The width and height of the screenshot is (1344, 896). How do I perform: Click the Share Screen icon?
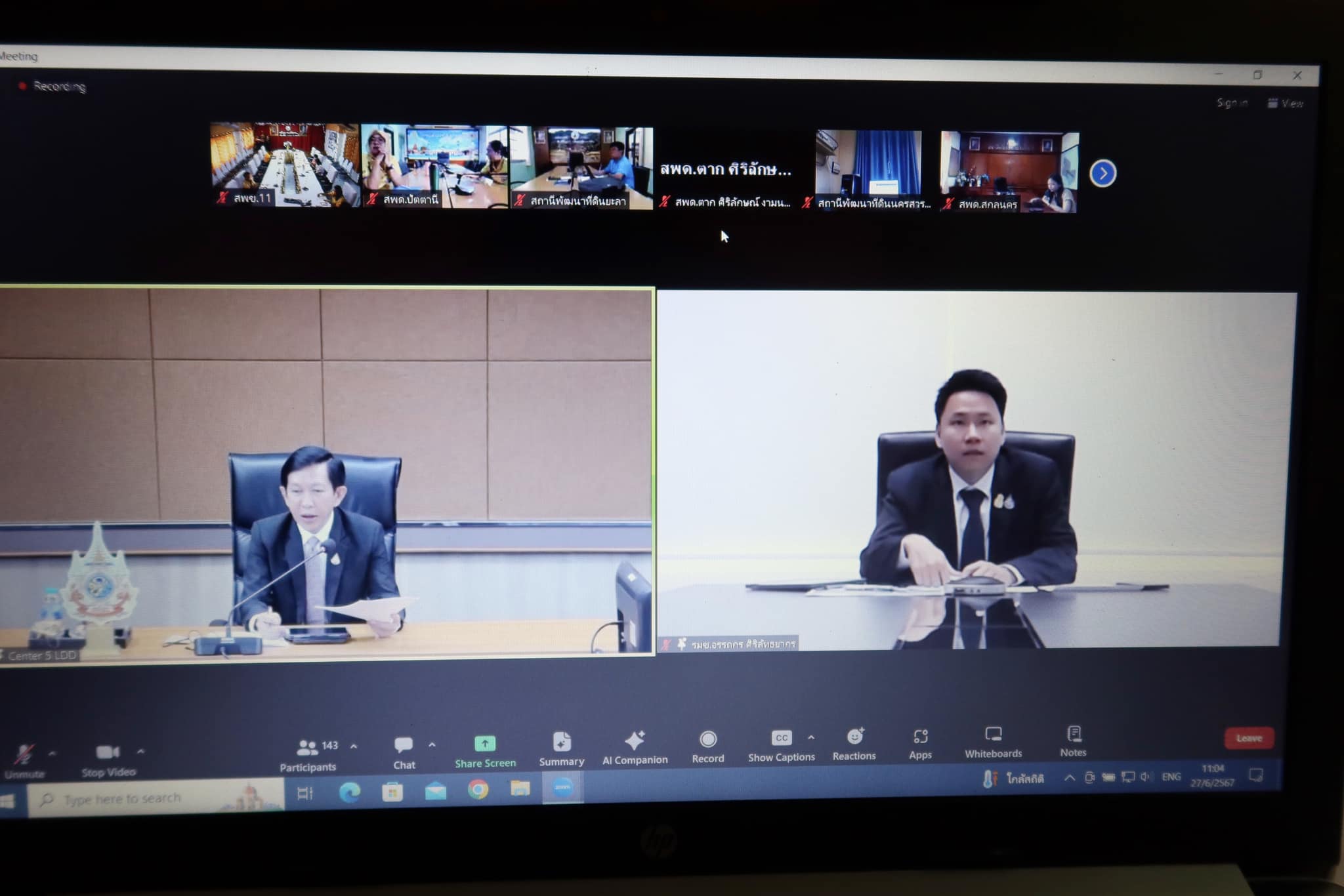point(485,744)
